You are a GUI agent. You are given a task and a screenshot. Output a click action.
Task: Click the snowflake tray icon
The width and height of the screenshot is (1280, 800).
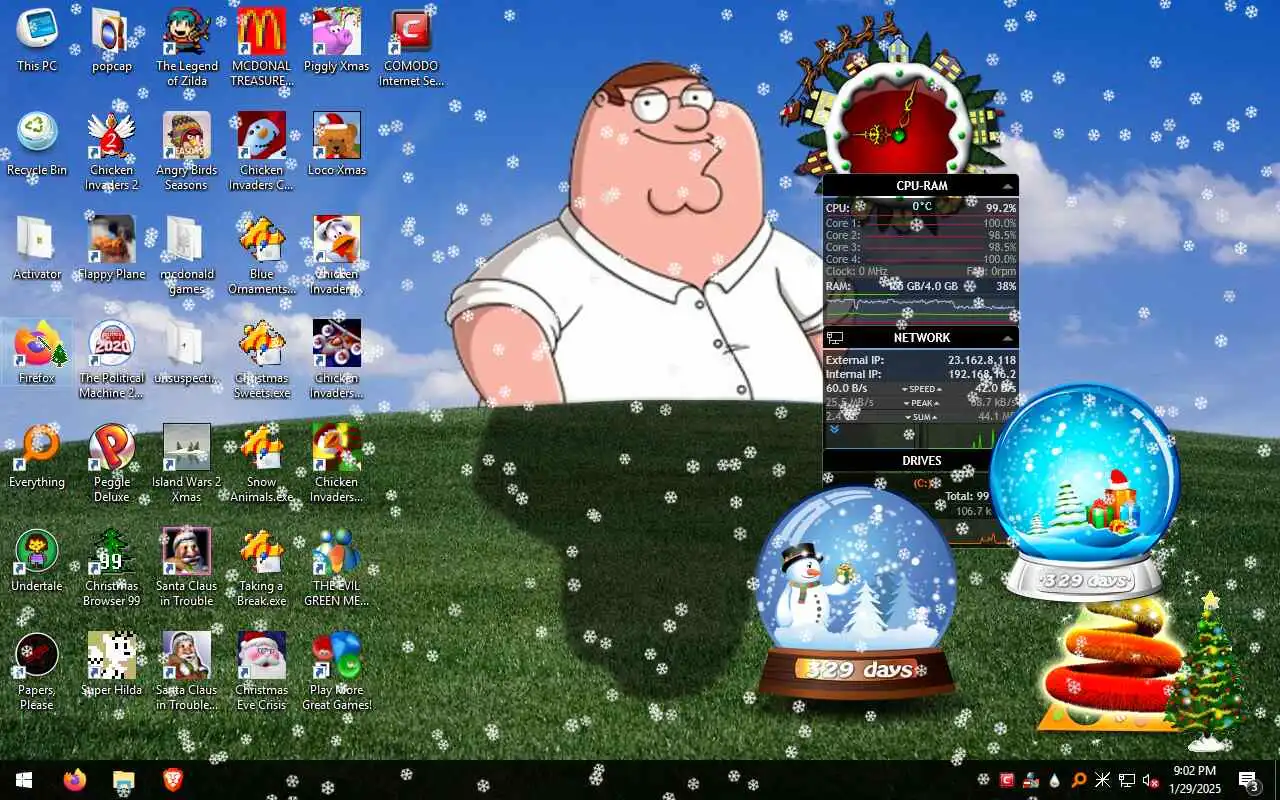pyautogui.click(x=982, y=780)
